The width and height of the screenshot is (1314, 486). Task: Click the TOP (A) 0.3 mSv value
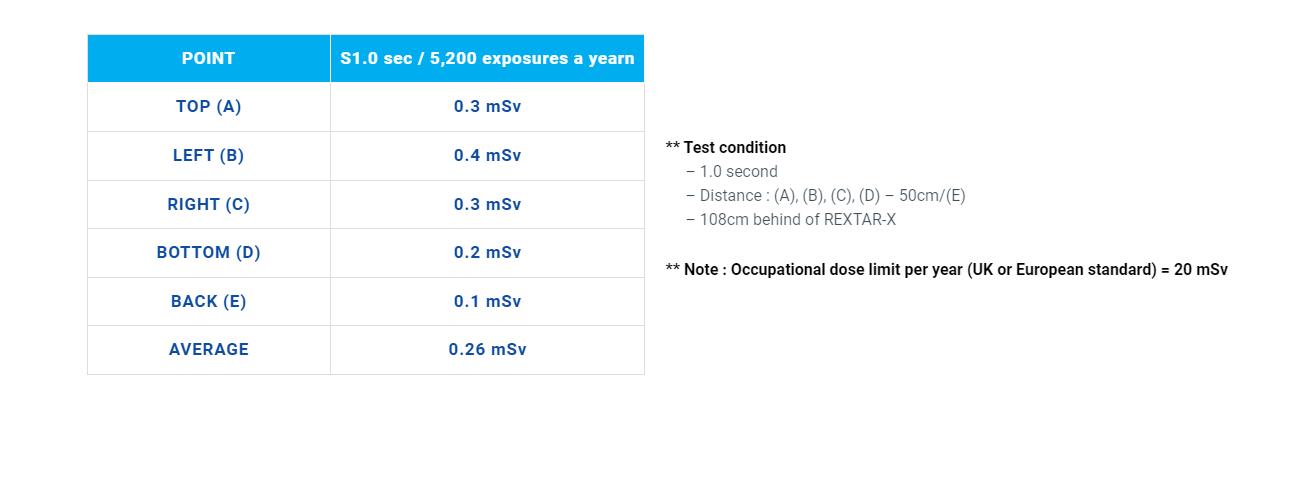click(487, 106)
